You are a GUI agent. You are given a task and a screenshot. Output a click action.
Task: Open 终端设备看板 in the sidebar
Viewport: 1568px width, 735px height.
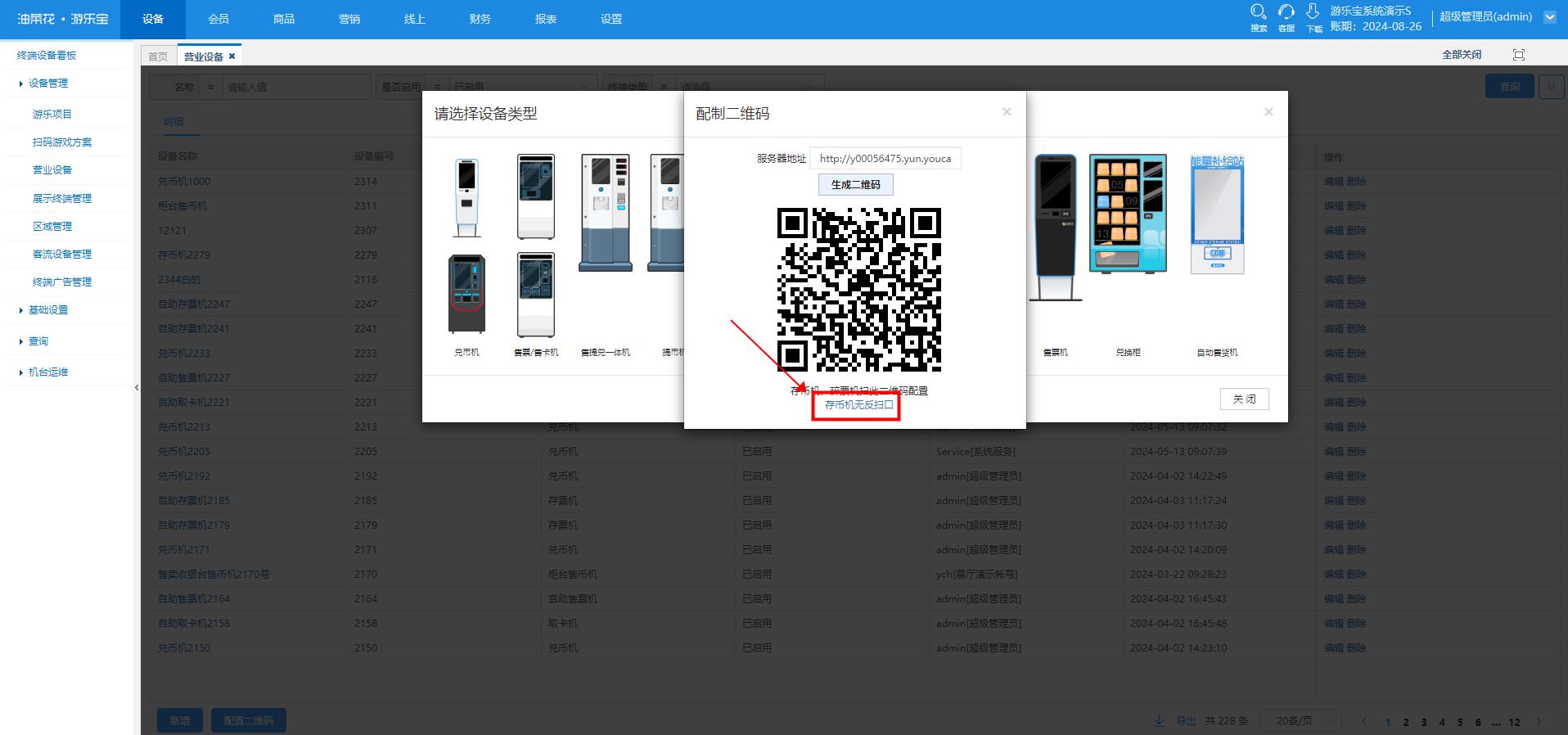click(x=47, y=56)
